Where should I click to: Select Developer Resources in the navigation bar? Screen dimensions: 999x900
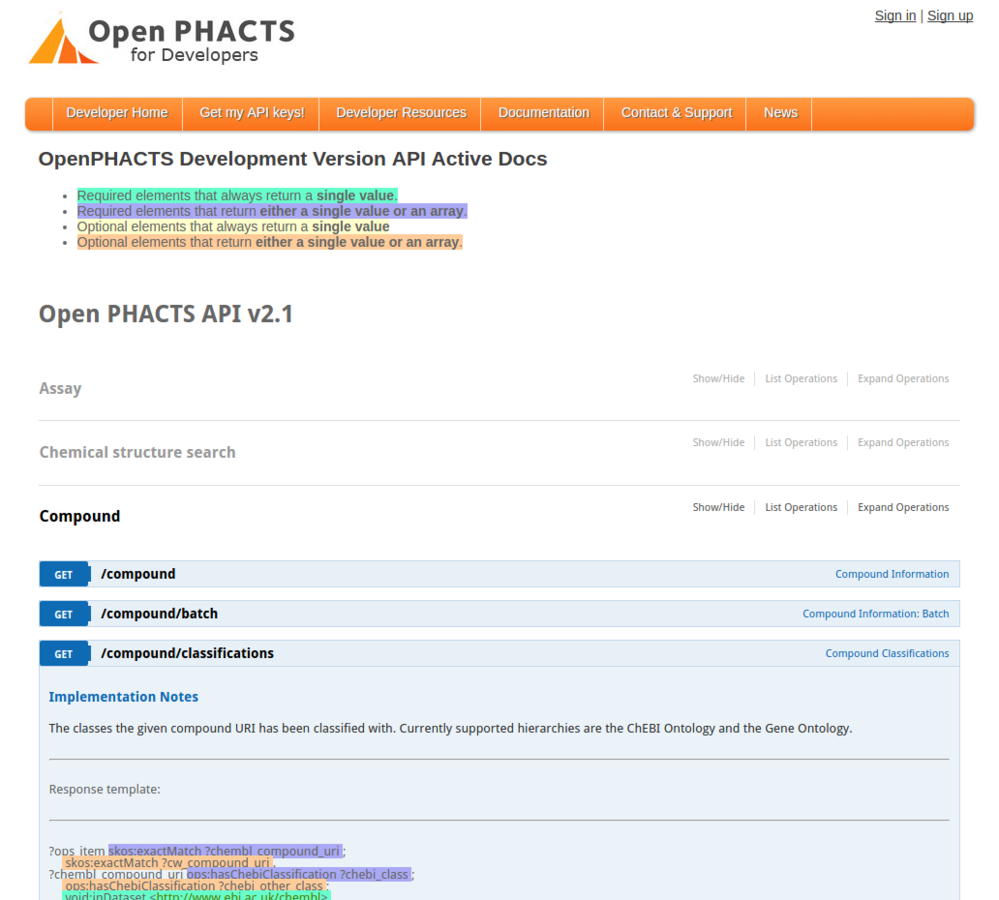pos(401,113)
